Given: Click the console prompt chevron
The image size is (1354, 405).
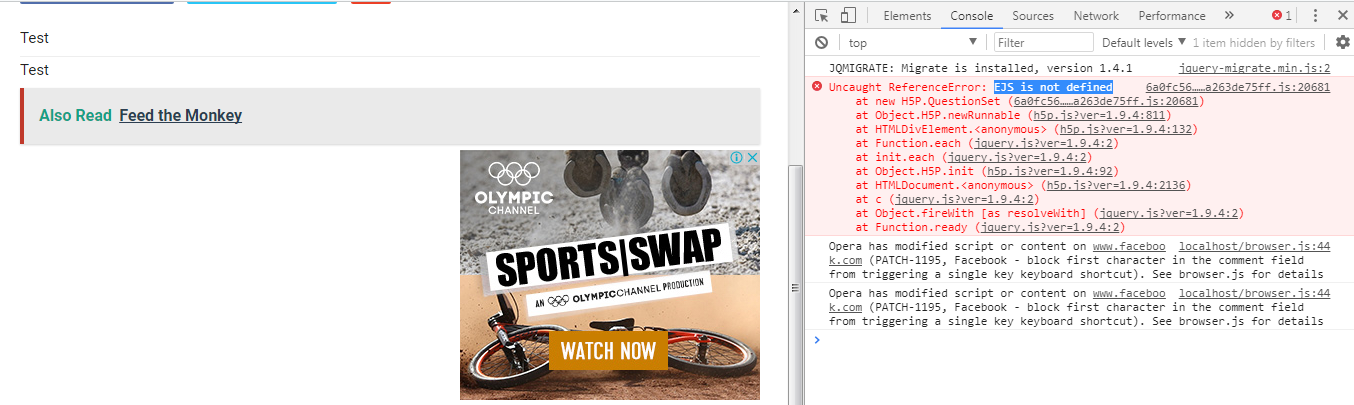Looking at the screenshot, I should coord(817,340).
